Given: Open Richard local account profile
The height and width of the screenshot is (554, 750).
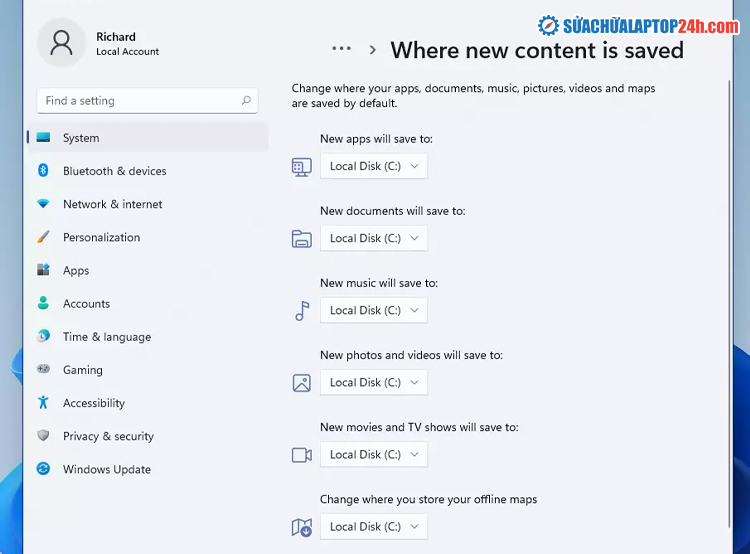Looking at the screenshot, I should tap(100, 43).
